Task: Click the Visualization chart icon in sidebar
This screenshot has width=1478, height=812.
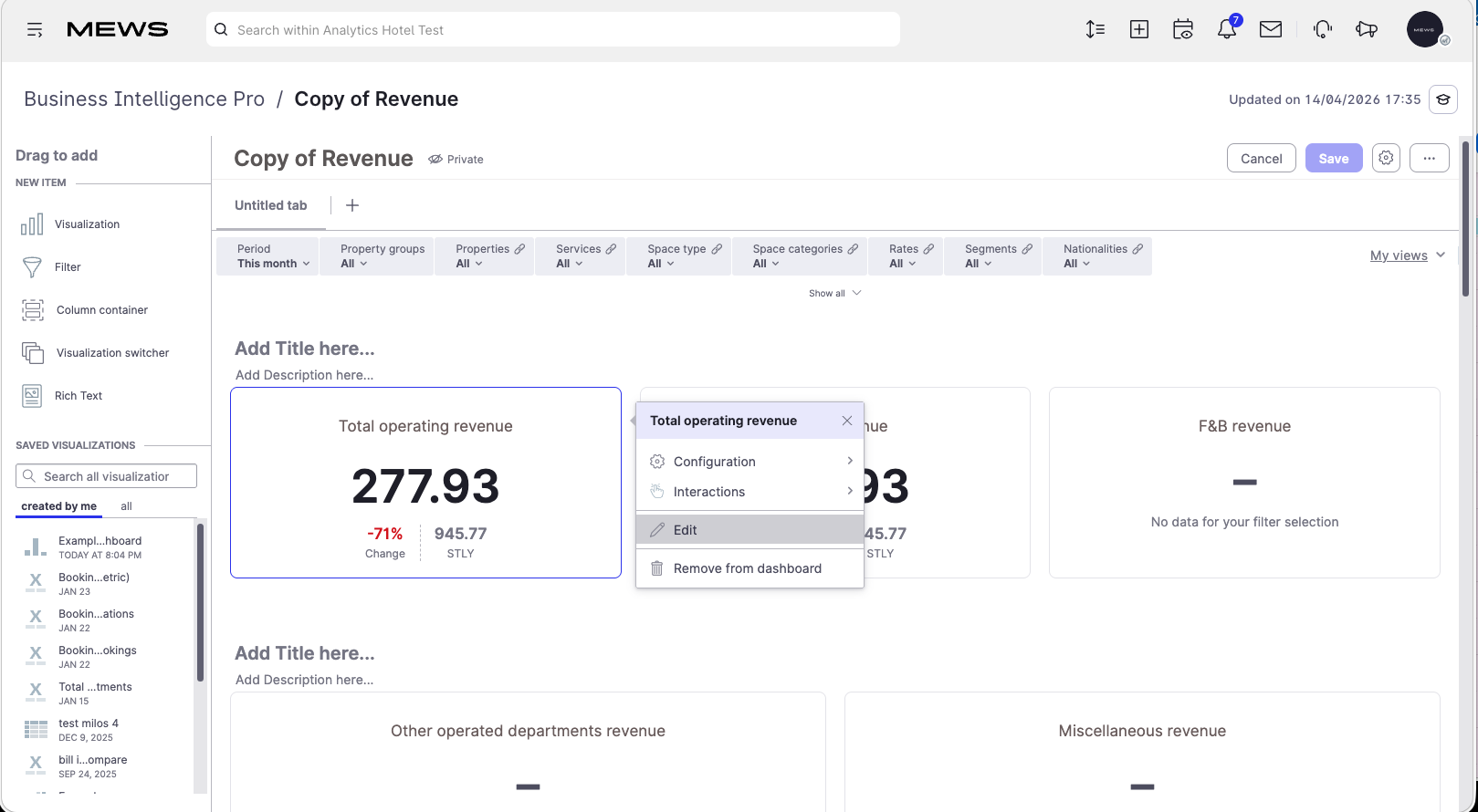Action: [x=32, y=224]
